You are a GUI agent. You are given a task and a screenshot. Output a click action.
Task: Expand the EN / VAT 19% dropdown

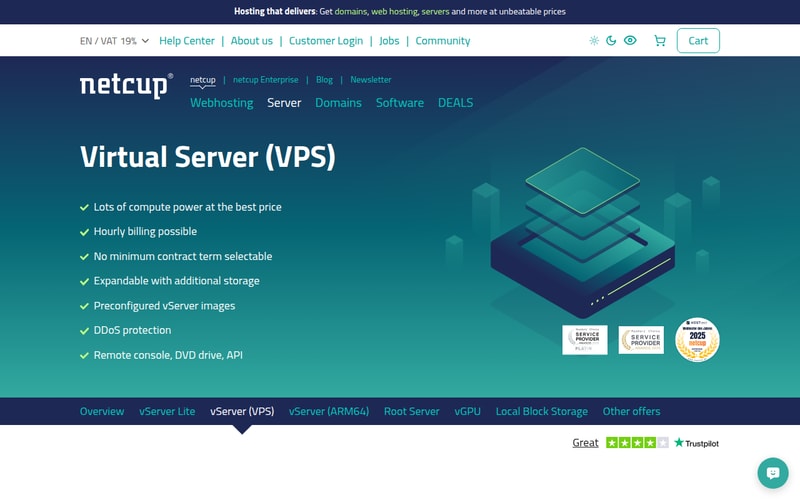pyautogui.click(x=114, y=41)
